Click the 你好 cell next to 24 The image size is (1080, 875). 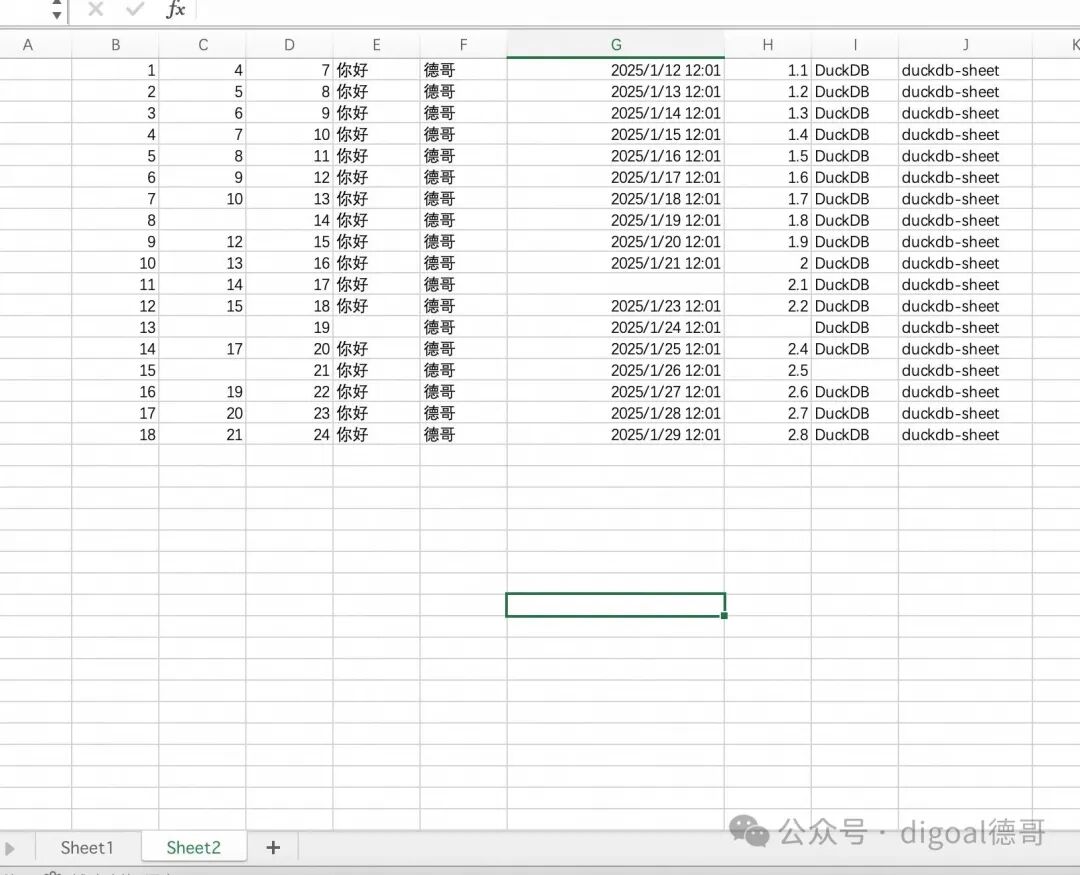coord(376,435)
